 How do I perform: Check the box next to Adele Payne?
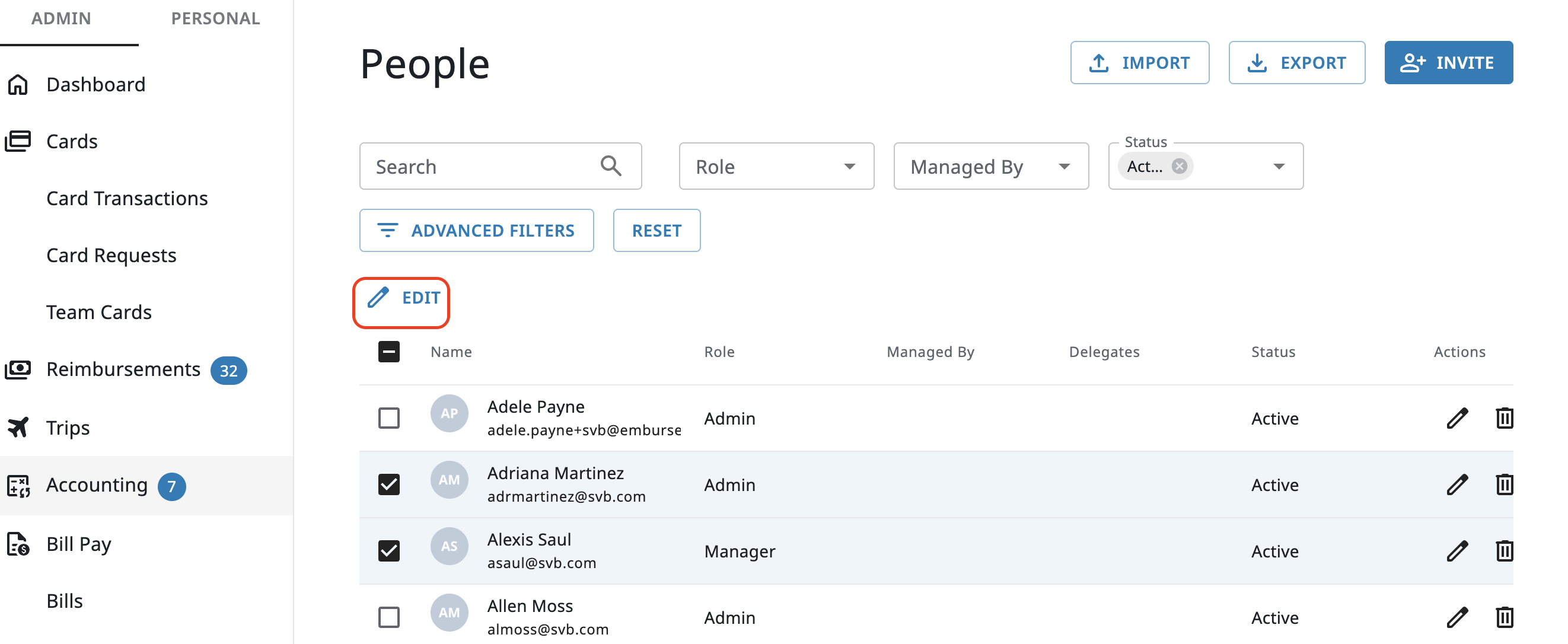click(x=388, y=418)
